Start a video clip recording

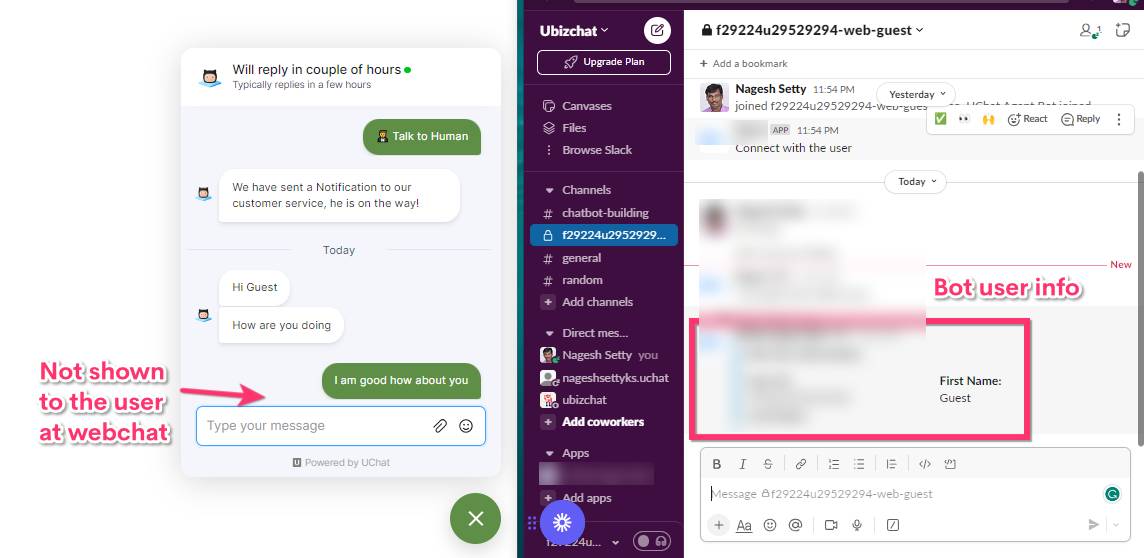[x=830, y=524]
